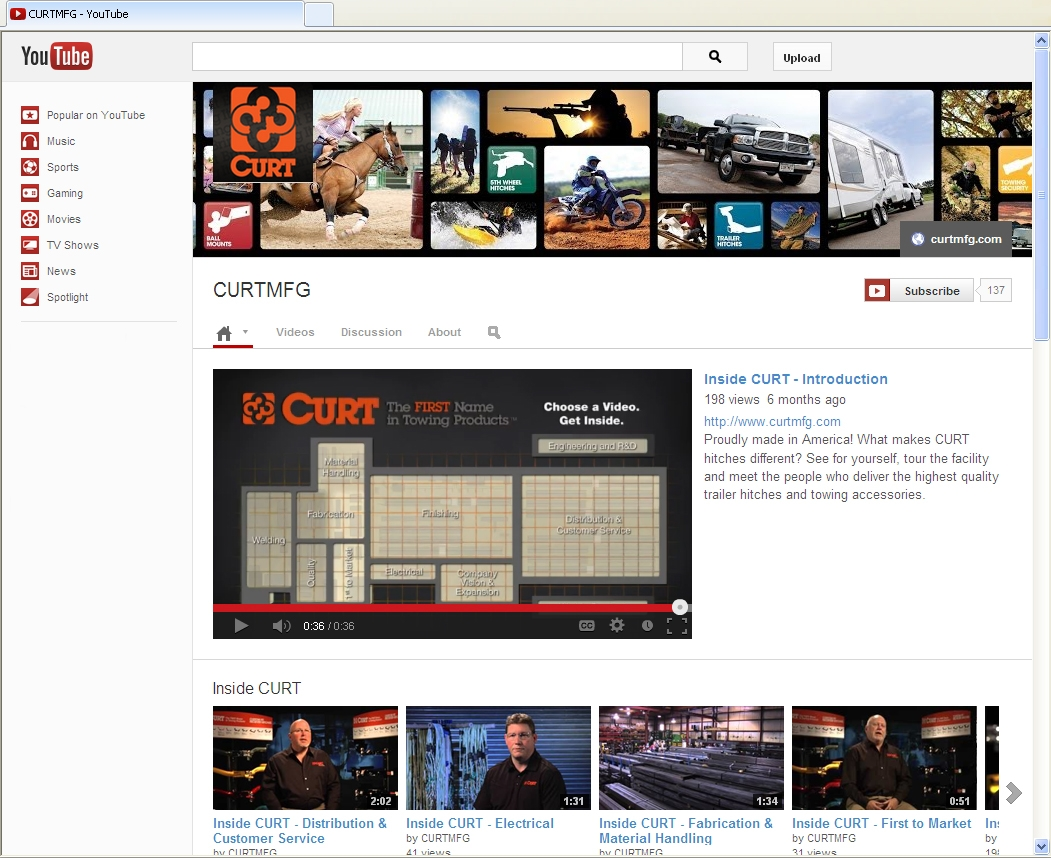1051x858 pixels.
Task: Open the player settings gear menu
Action: tap(617, 624)
